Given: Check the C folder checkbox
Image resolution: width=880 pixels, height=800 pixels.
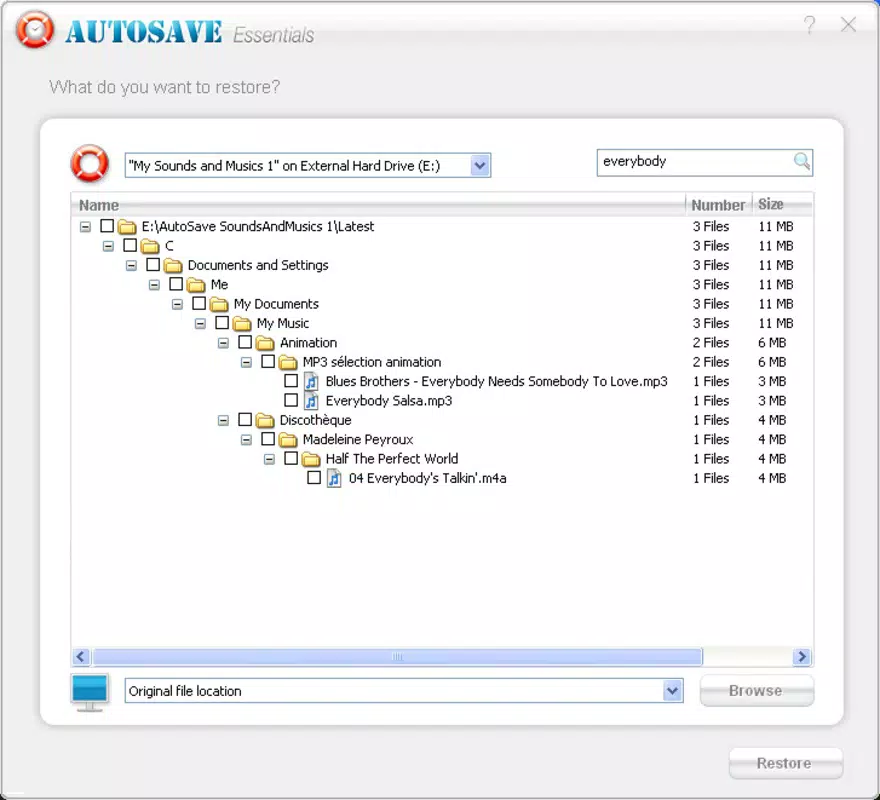Looking at the screenshot, I should [x=130, y=245].
